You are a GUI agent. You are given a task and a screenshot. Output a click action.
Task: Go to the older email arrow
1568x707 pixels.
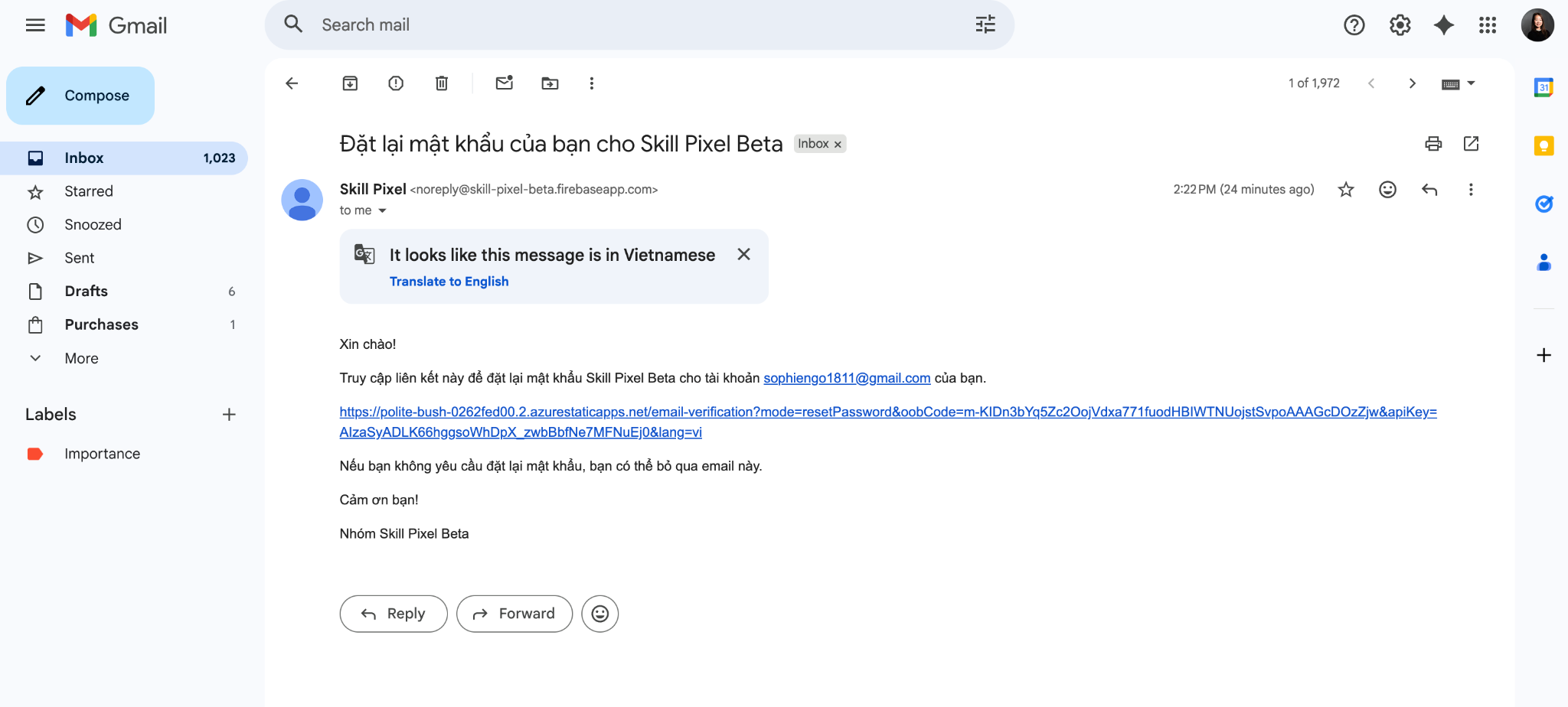coord(1413,83)
